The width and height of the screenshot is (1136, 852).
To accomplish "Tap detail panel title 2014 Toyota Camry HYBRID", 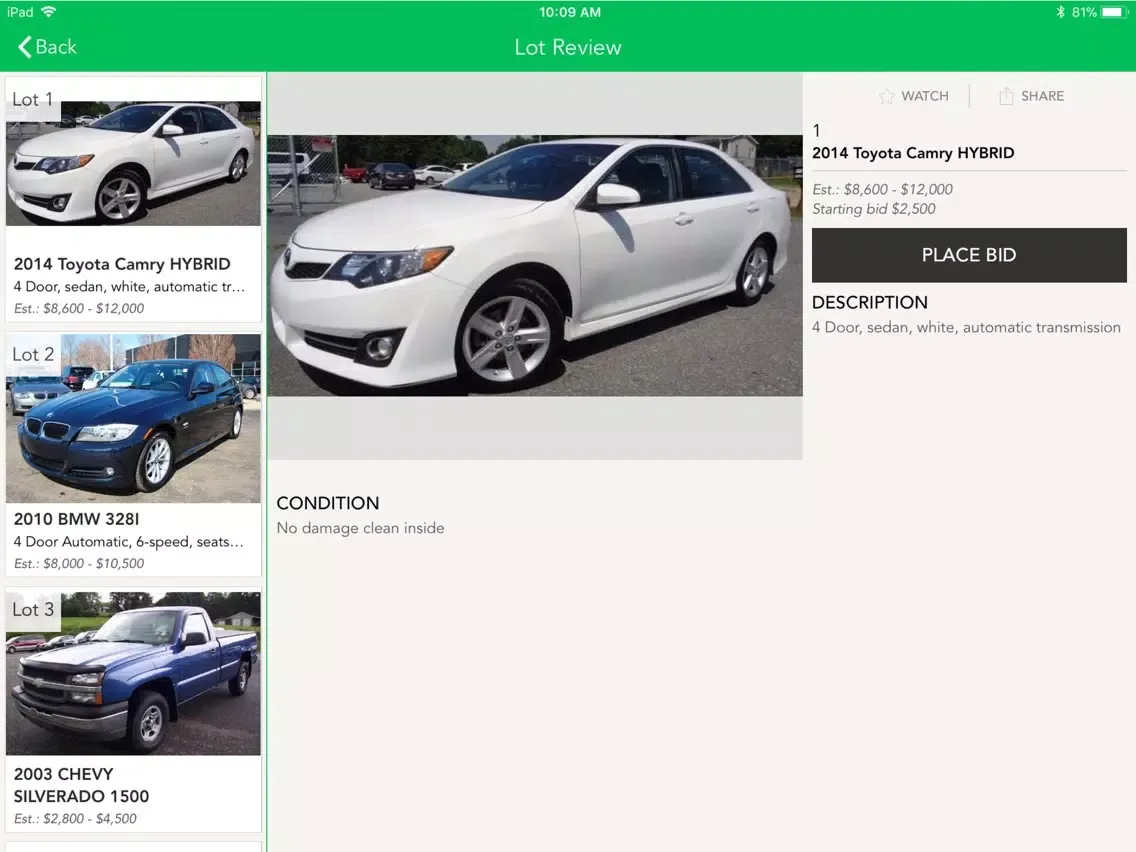I will (913, 153).
